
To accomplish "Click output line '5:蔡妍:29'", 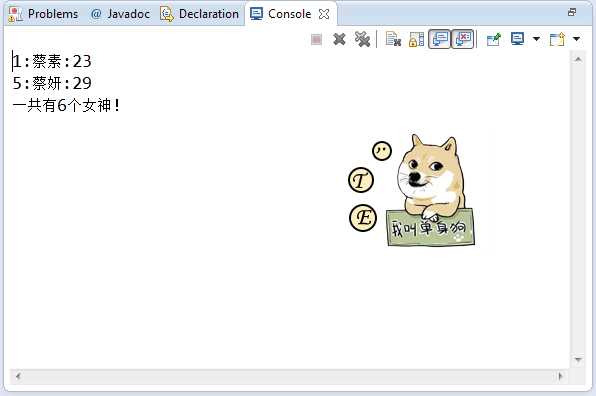I will [52, 83].
